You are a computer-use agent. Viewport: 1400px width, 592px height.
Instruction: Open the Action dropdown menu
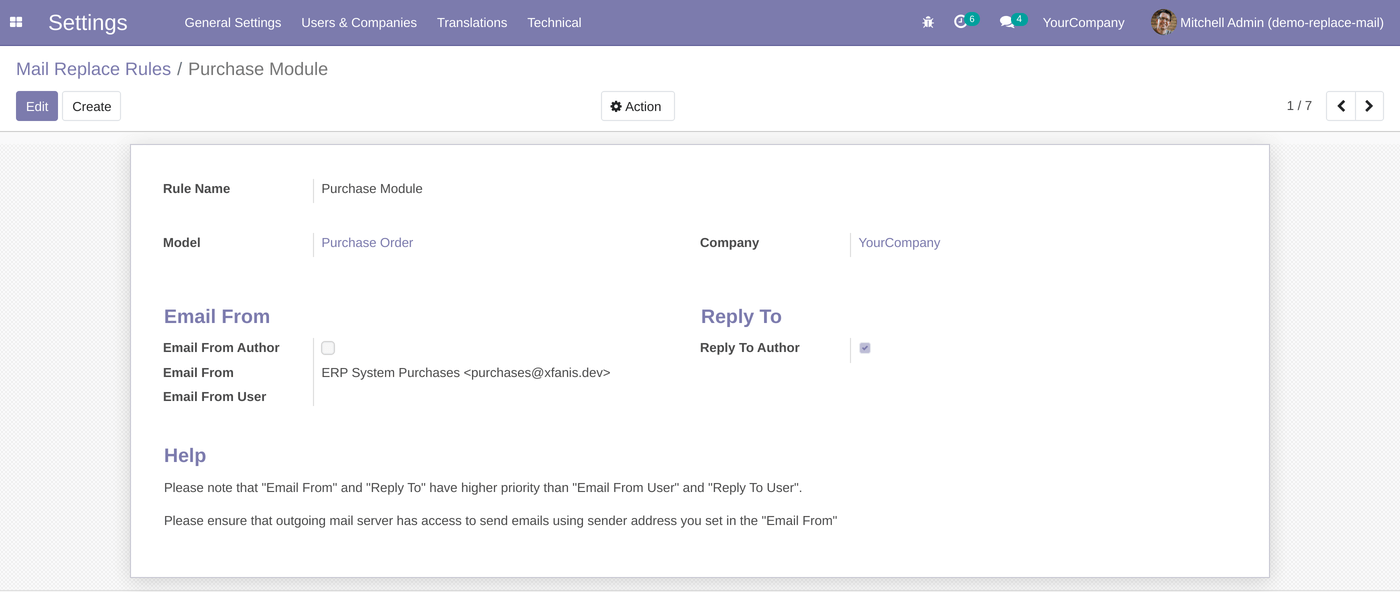pos(637,105)
